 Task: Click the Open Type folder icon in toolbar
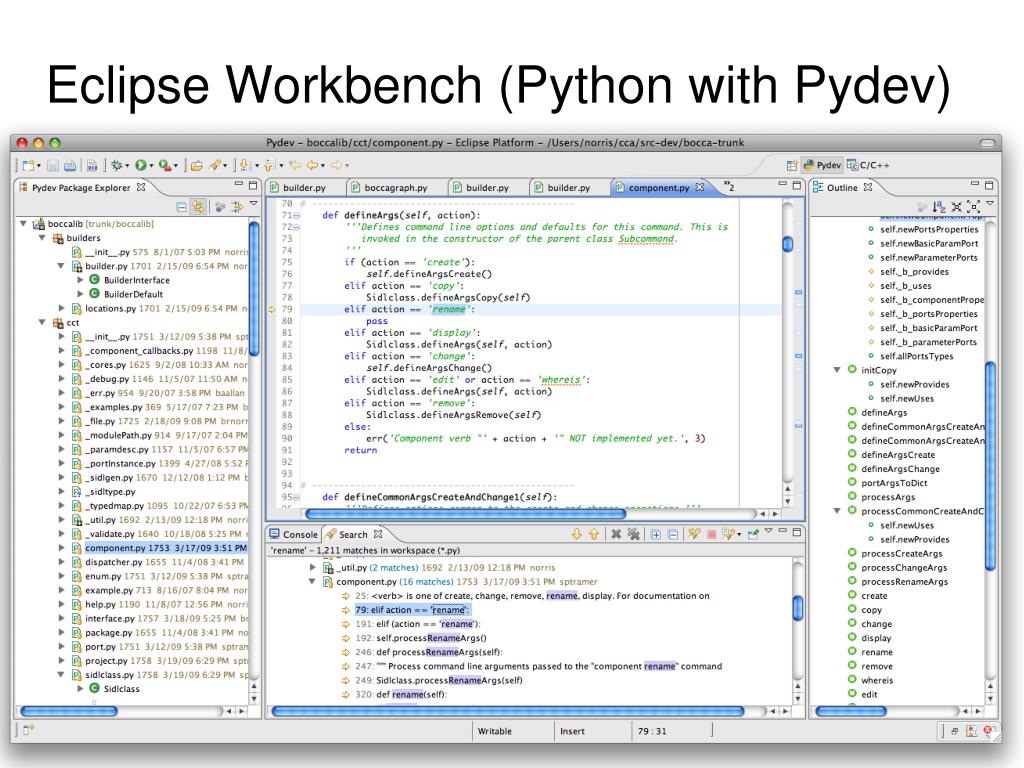coord(197,165)
